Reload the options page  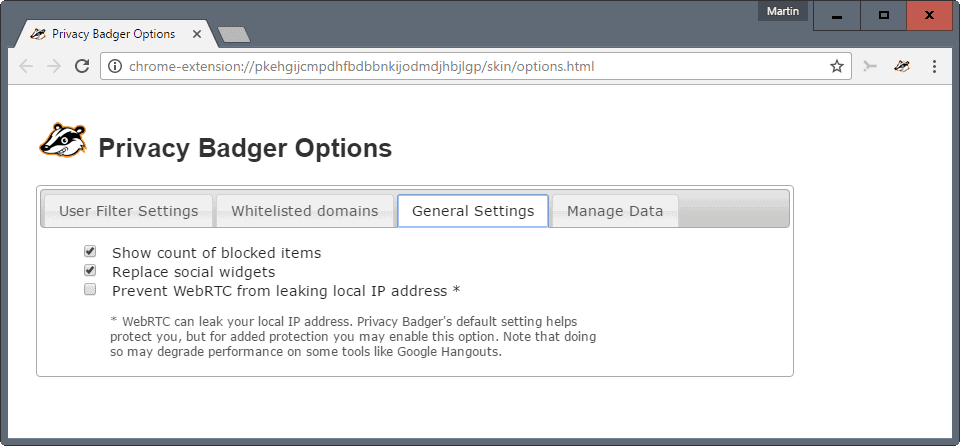82,66
